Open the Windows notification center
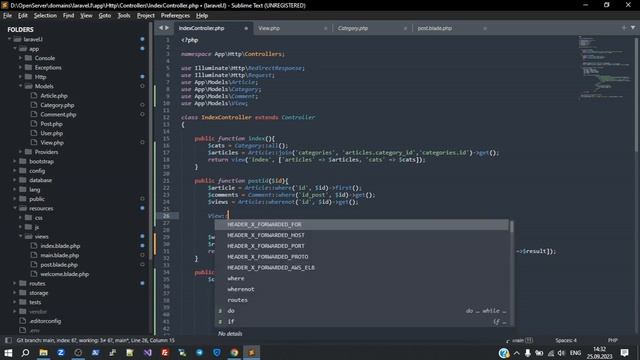 click(x=624, y=352)
